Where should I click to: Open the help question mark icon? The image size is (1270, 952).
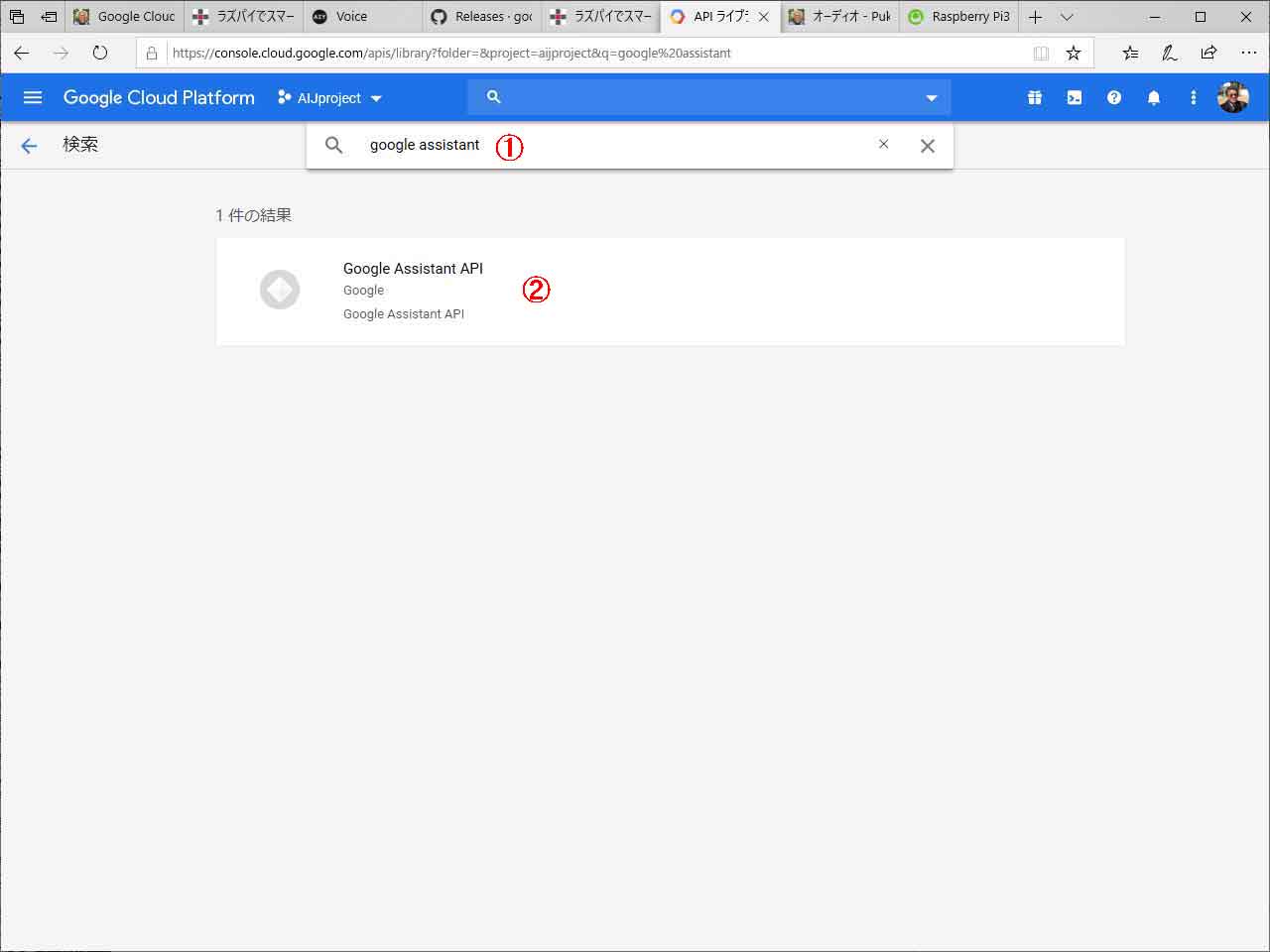(1114, 97)
